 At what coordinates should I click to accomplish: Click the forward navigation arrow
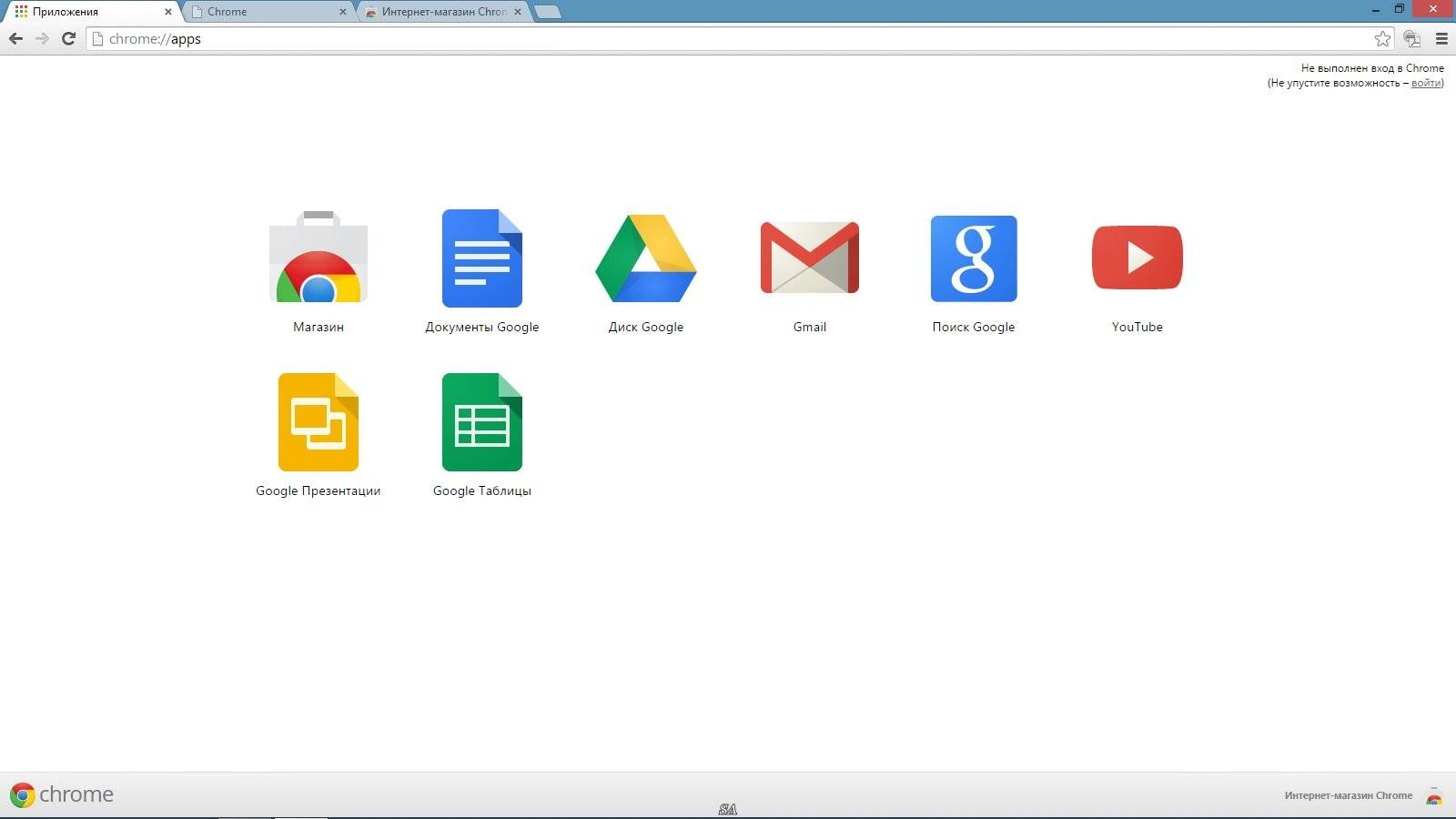coord(42,38)
